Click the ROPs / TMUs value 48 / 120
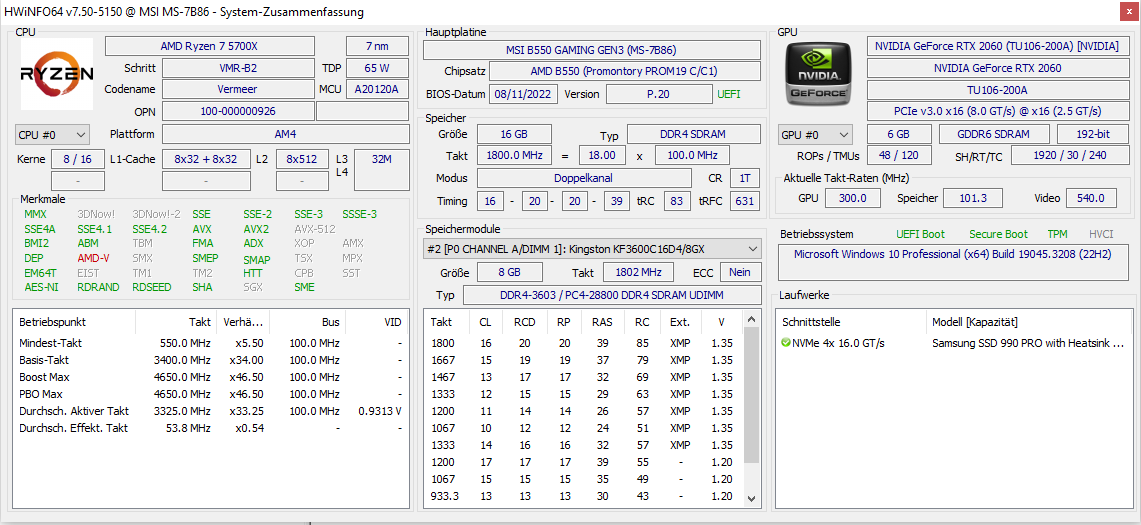Image resolution: width=1141 pixels, height=525 pixels. click(x=899, y=156)
